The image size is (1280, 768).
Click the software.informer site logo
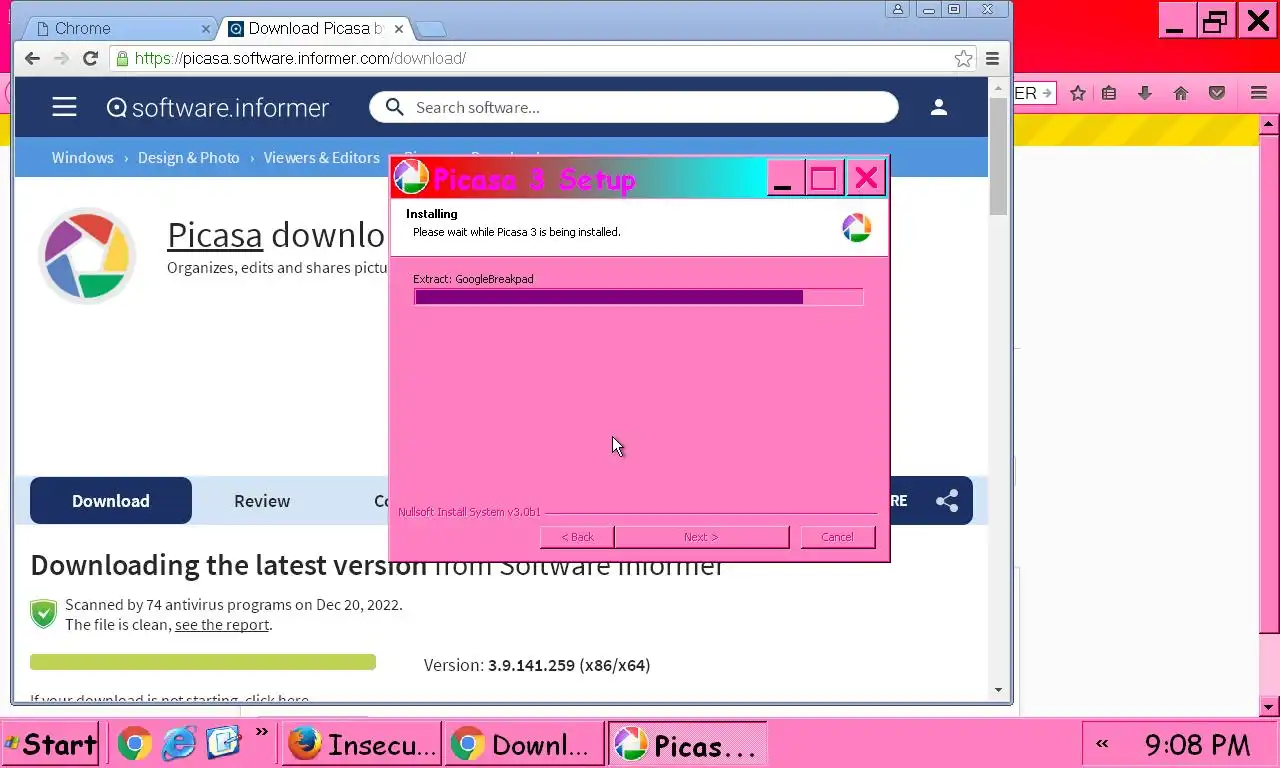click(218, 107)
